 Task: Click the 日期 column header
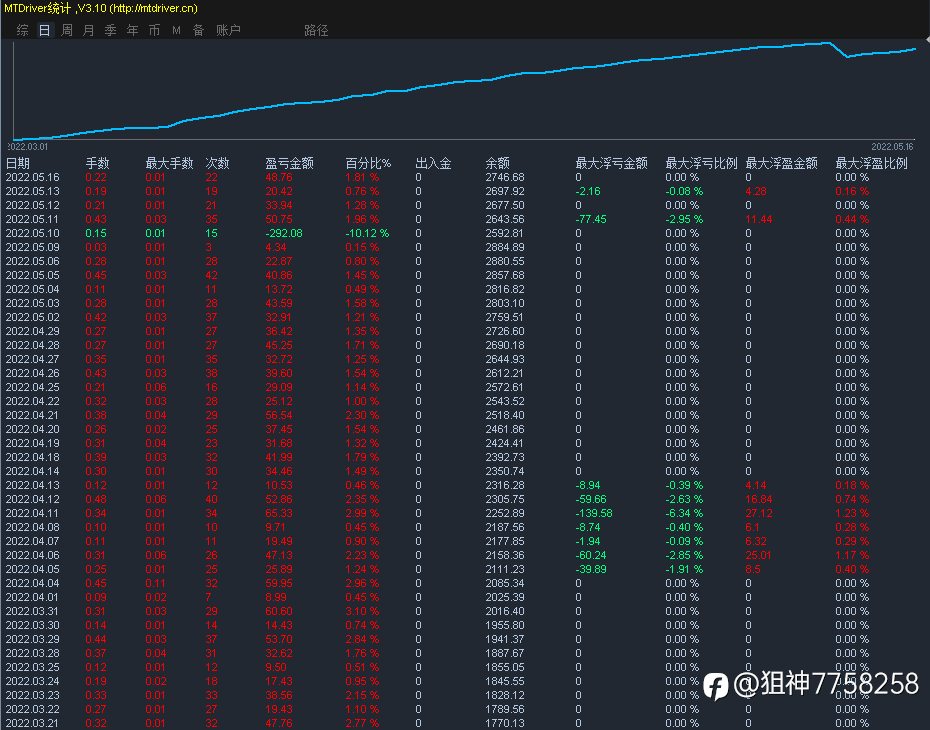coord(18,163)
